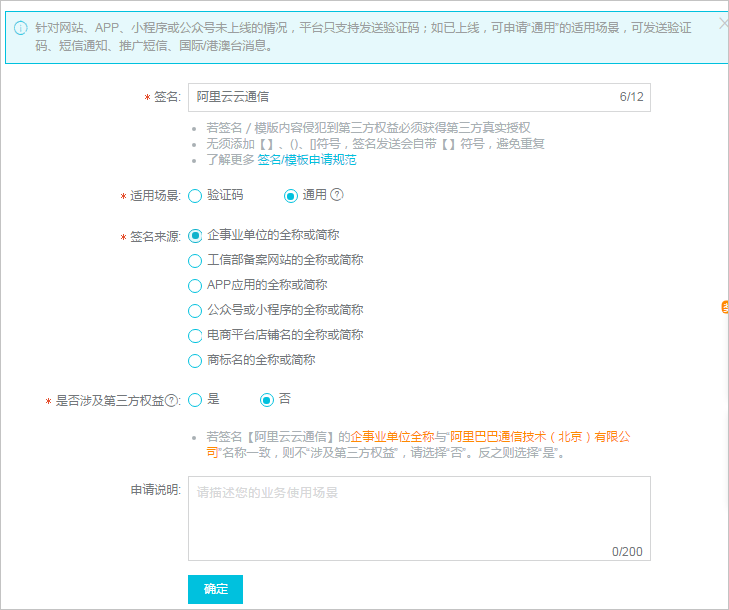Select the 验证码 scenario radio button
The image size is (729, 610).
tap(195, 196)
